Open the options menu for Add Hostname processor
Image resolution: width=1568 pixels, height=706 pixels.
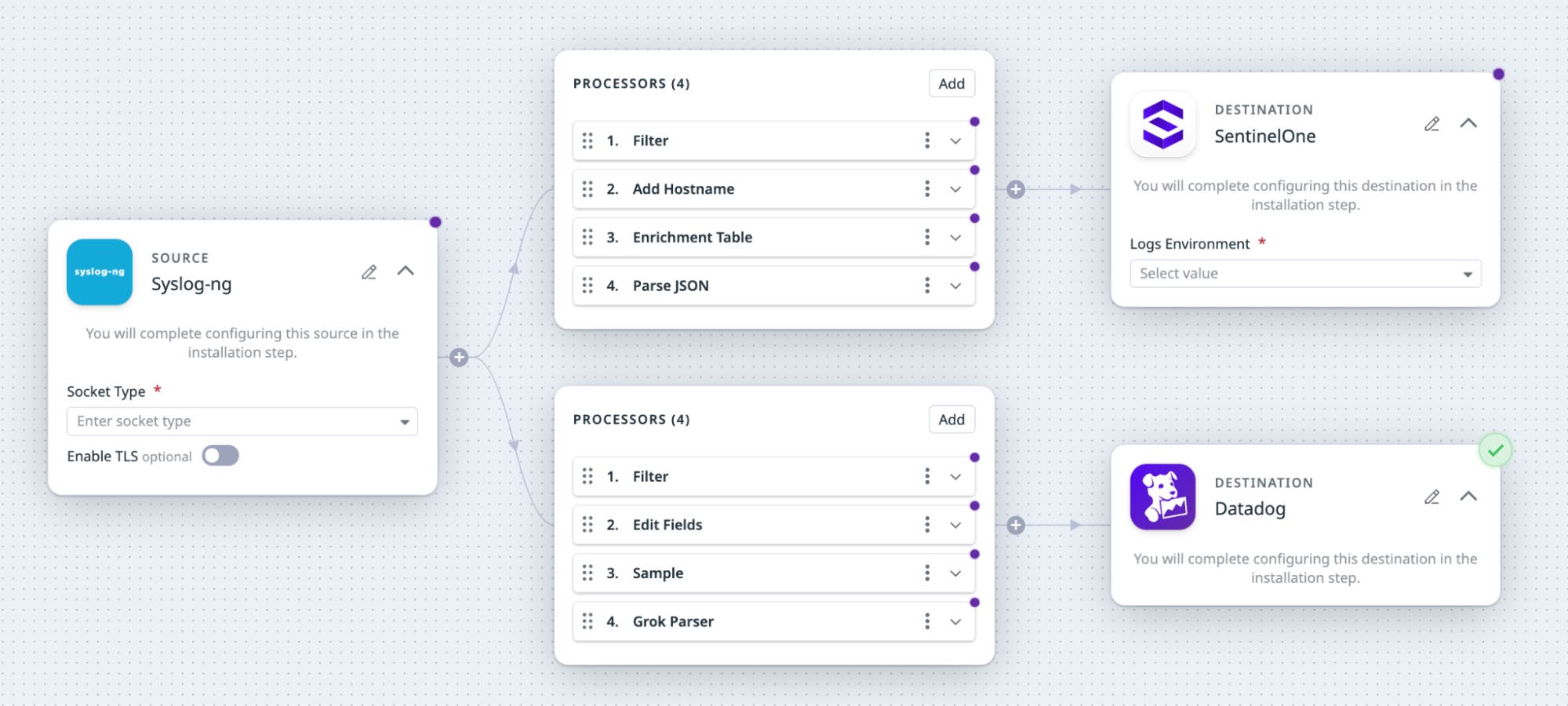(x=927, y=188)
